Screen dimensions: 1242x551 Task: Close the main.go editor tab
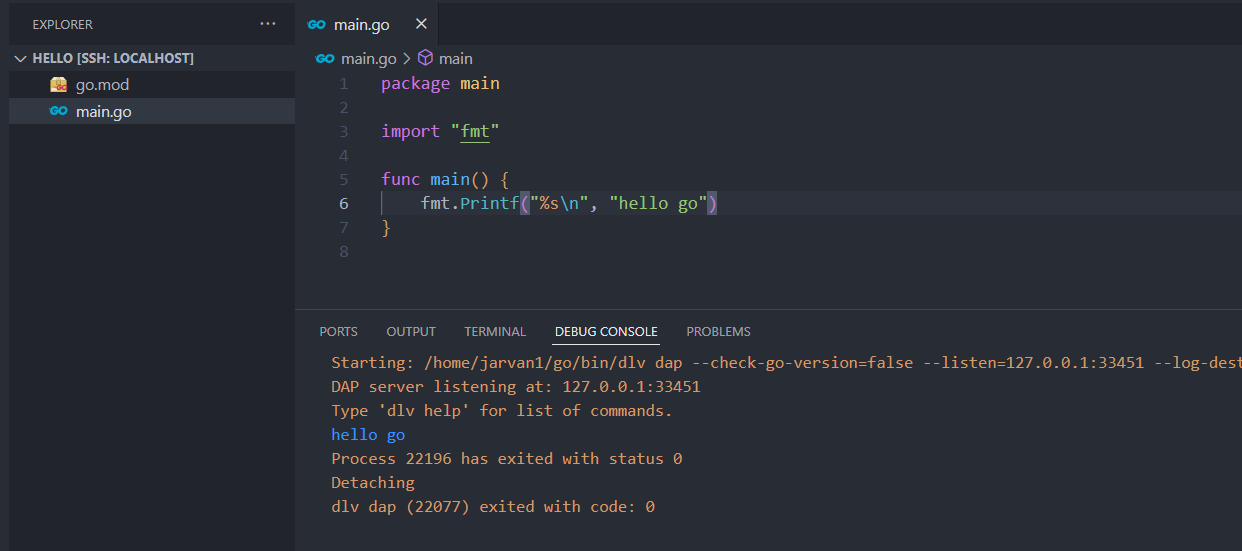[421, 24]
